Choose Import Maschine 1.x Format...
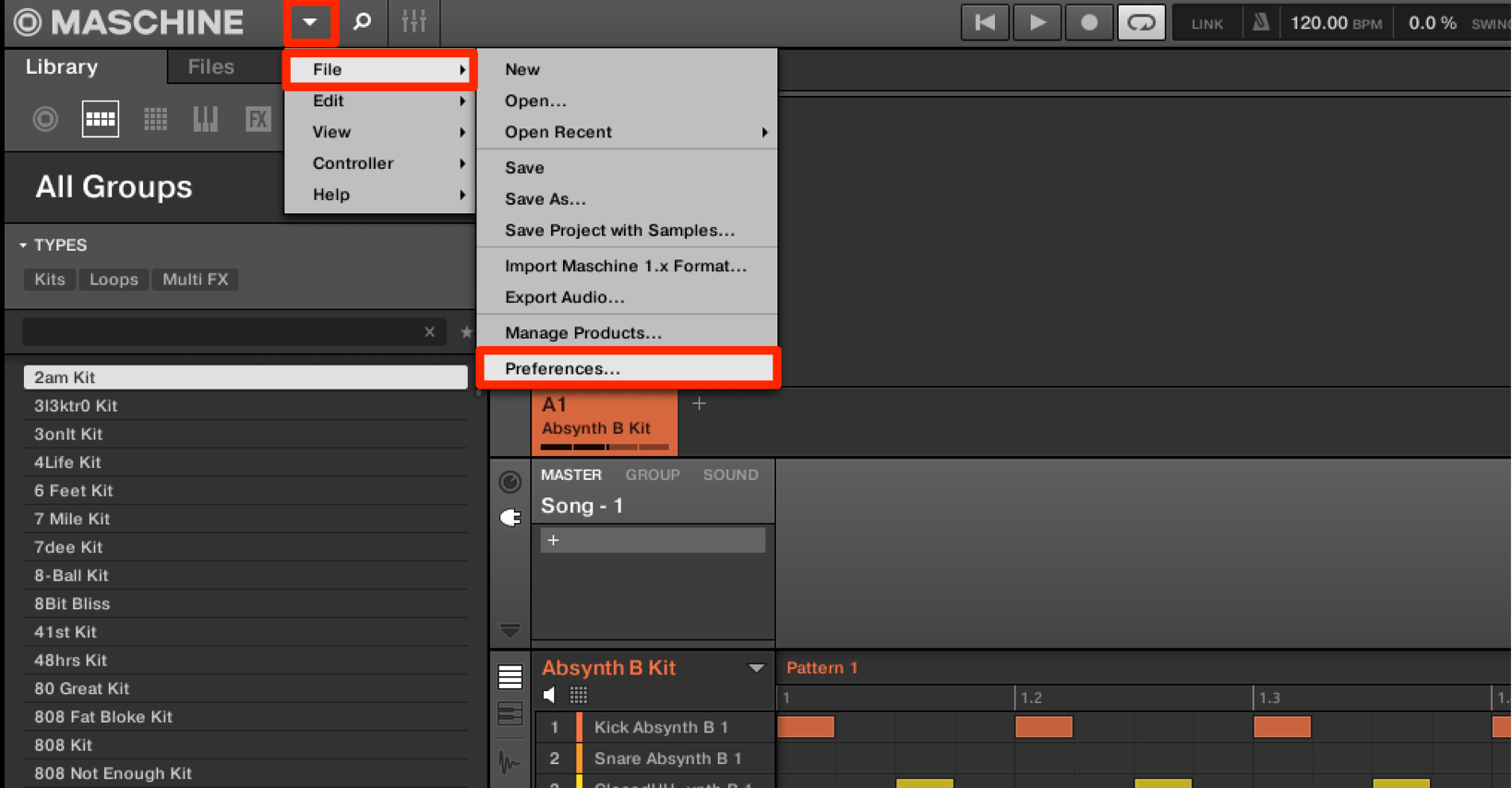 (627, 267)
